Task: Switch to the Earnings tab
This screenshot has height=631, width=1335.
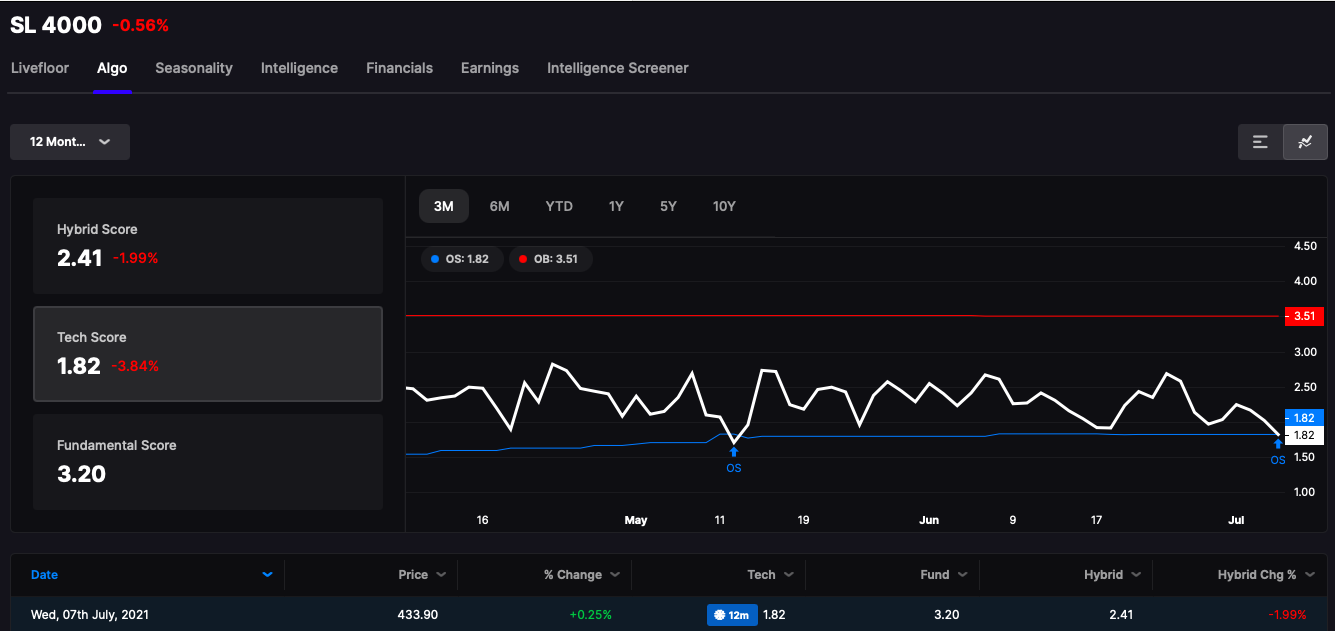Action: point(490,68)
